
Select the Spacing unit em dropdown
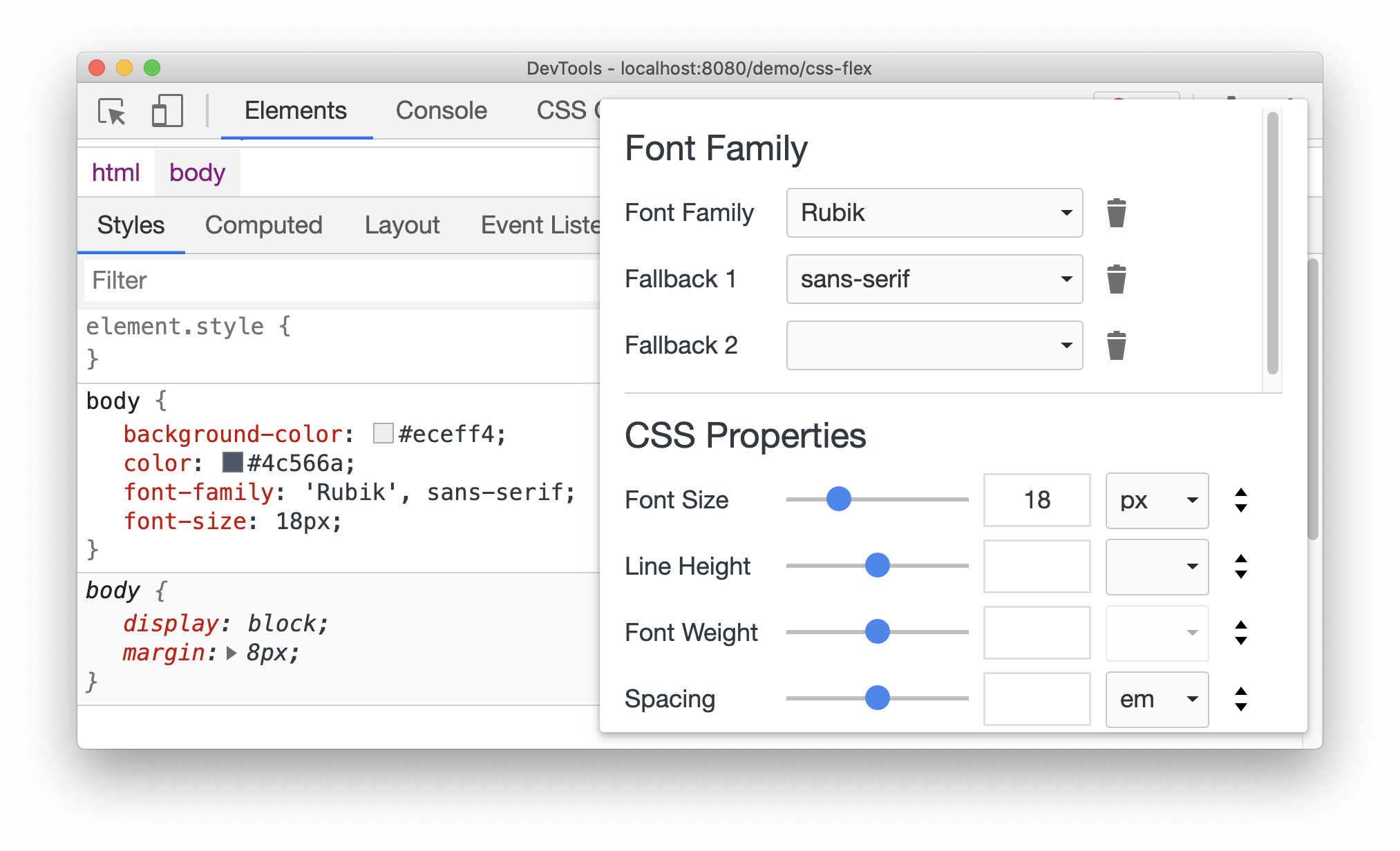pos(1155,698)
